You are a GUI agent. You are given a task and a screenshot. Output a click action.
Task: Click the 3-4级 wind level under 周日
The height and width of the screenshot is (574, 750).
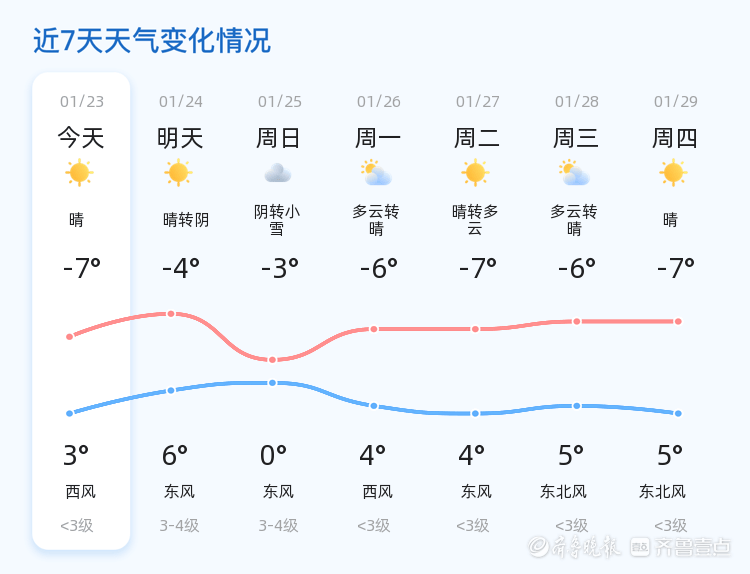[x=278, y=525]
